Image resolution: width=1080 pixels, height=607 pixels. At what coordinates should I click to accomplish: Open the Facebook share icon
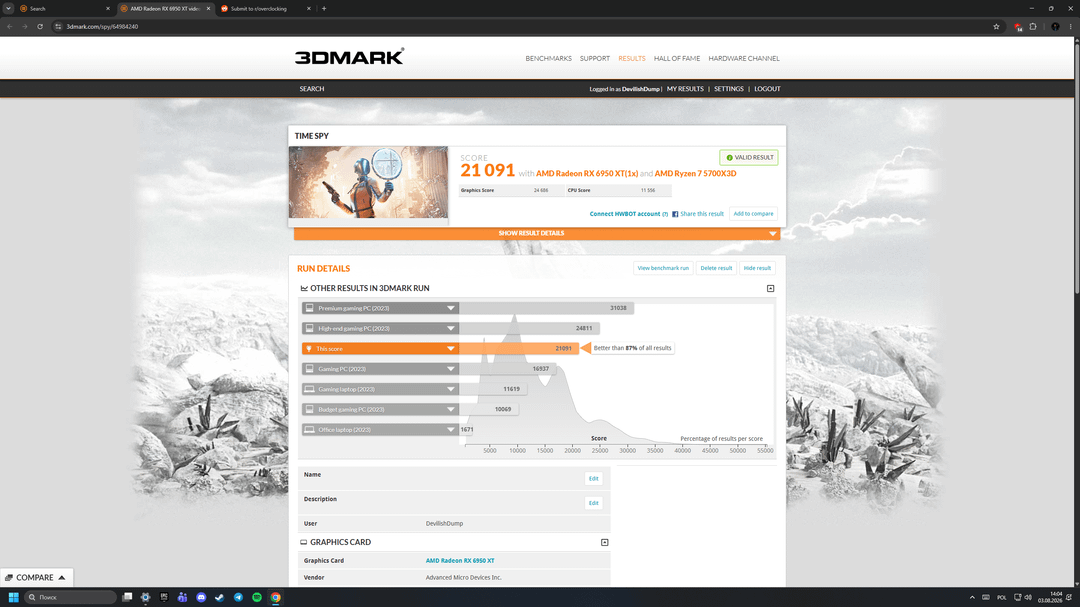coord(675,214)
